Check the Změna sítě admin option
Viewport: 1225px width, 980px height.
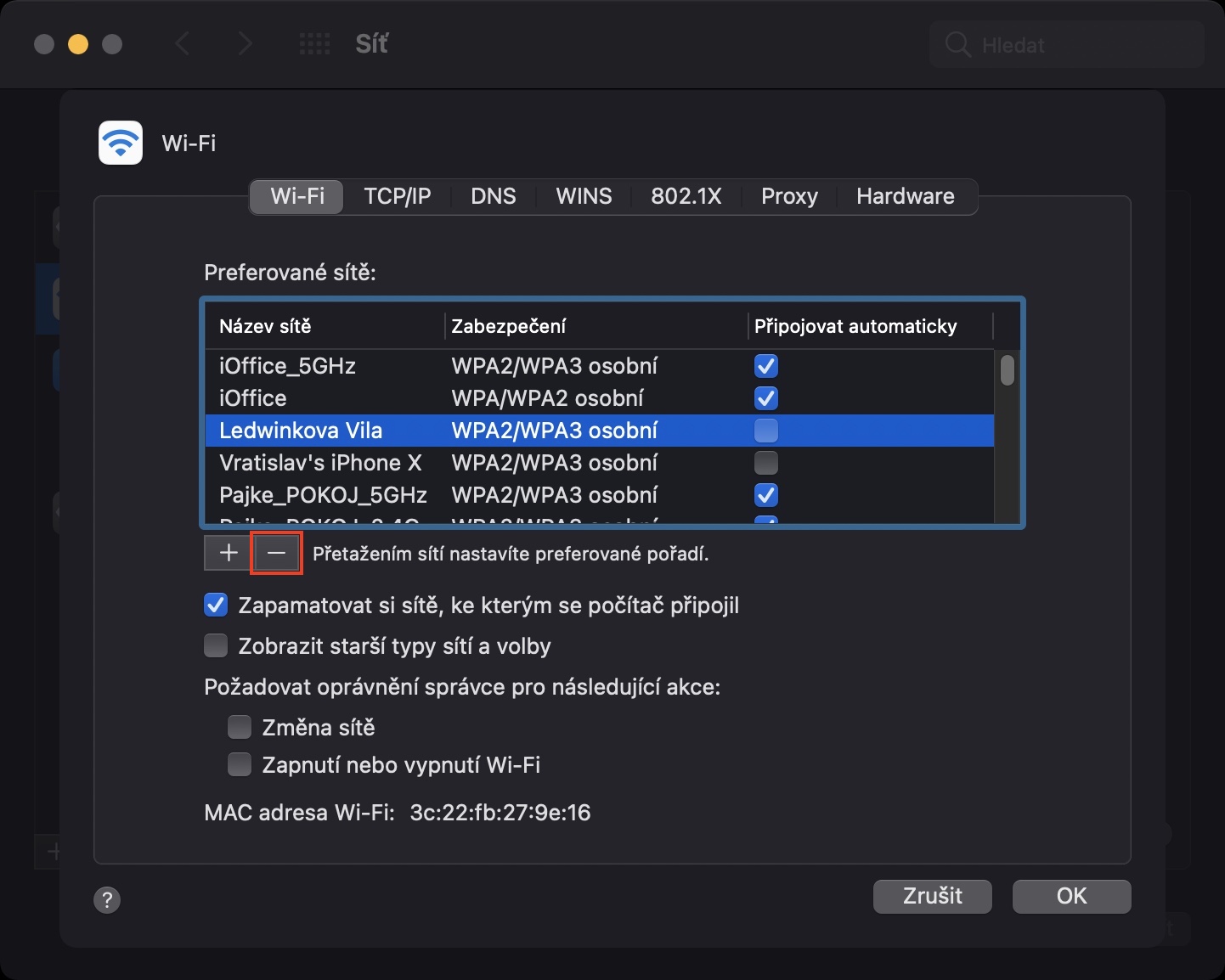pyautogui.click(x=240, y=728)
